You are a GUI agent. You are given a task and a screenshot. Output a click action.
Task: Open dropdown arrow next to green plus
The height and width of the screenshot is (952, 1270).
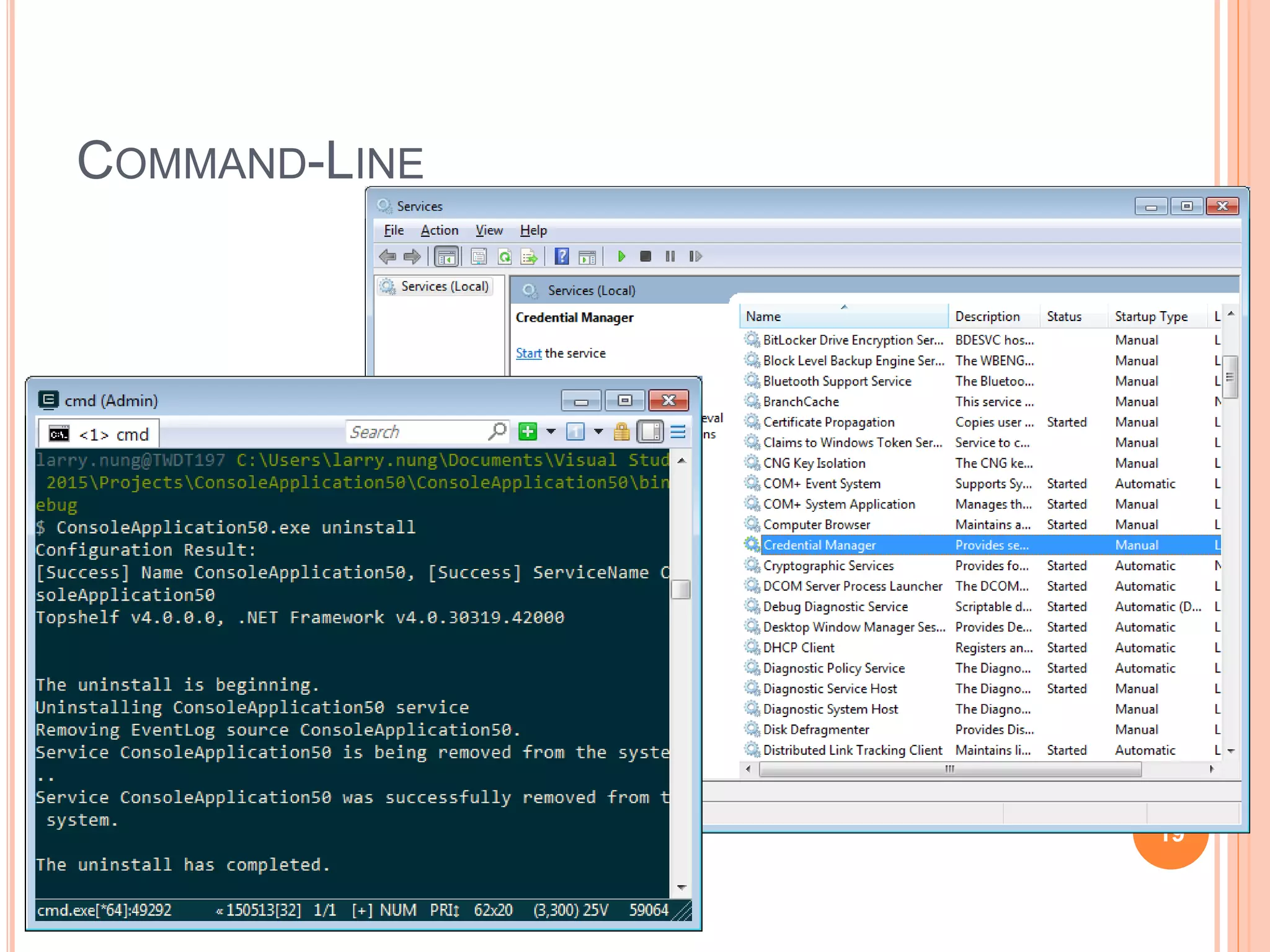click(551, 431)
